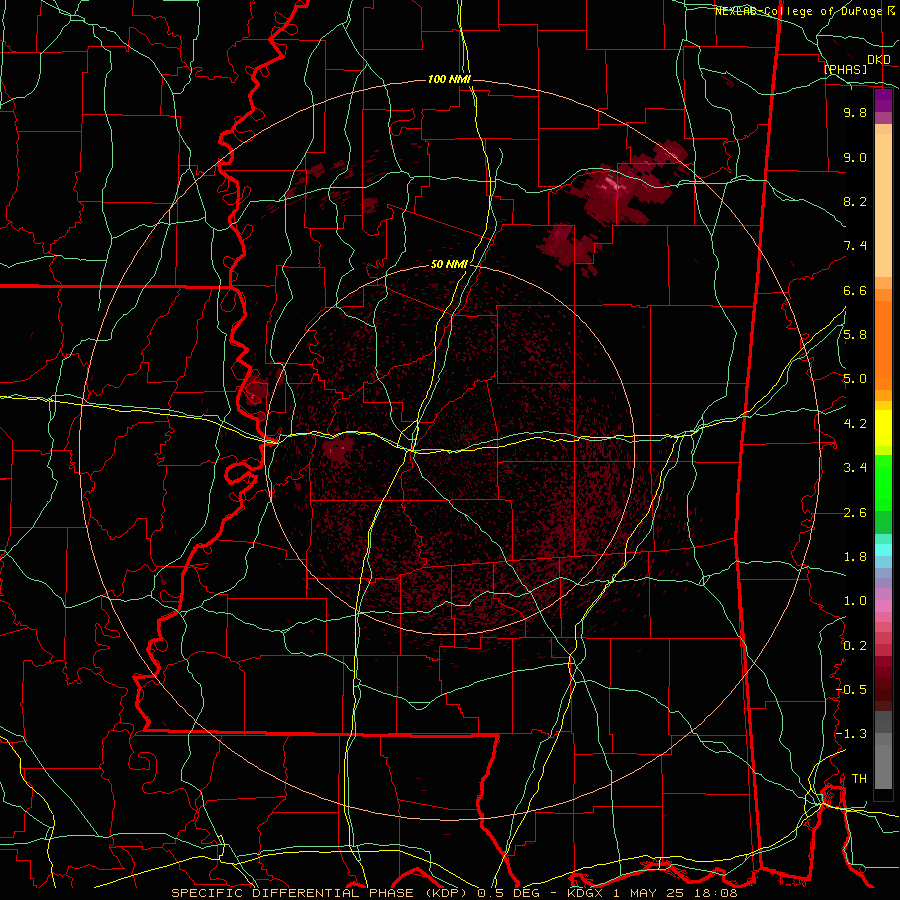Click the 9.0 scale value
Image resolution: width=900 pixels, height=900 pixels.
point(855,157)
